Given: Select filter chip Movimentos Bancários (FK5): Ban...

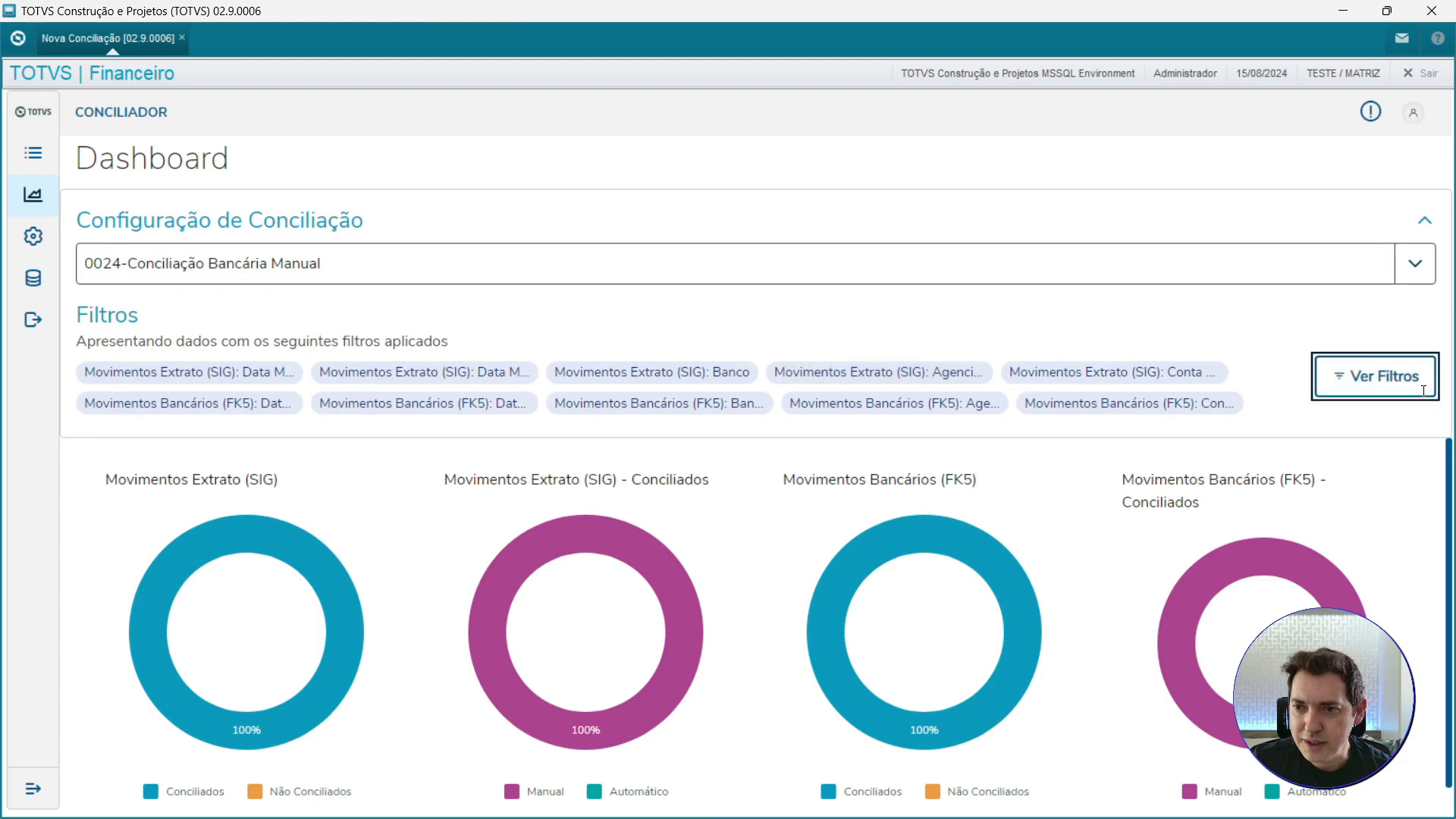Looking at the screenshot, I should click(659, 403).
